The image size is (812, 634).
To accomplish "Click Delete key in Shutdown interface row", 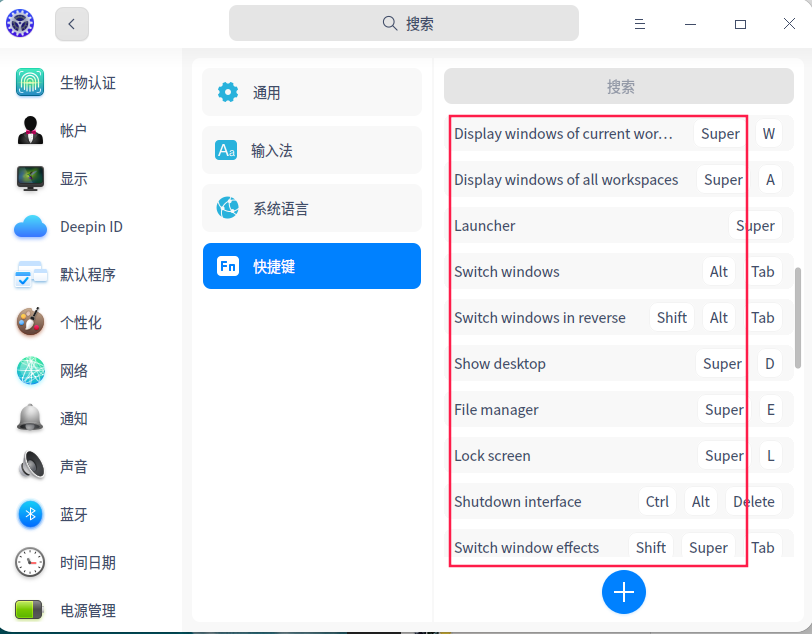I will pos(753,501).
